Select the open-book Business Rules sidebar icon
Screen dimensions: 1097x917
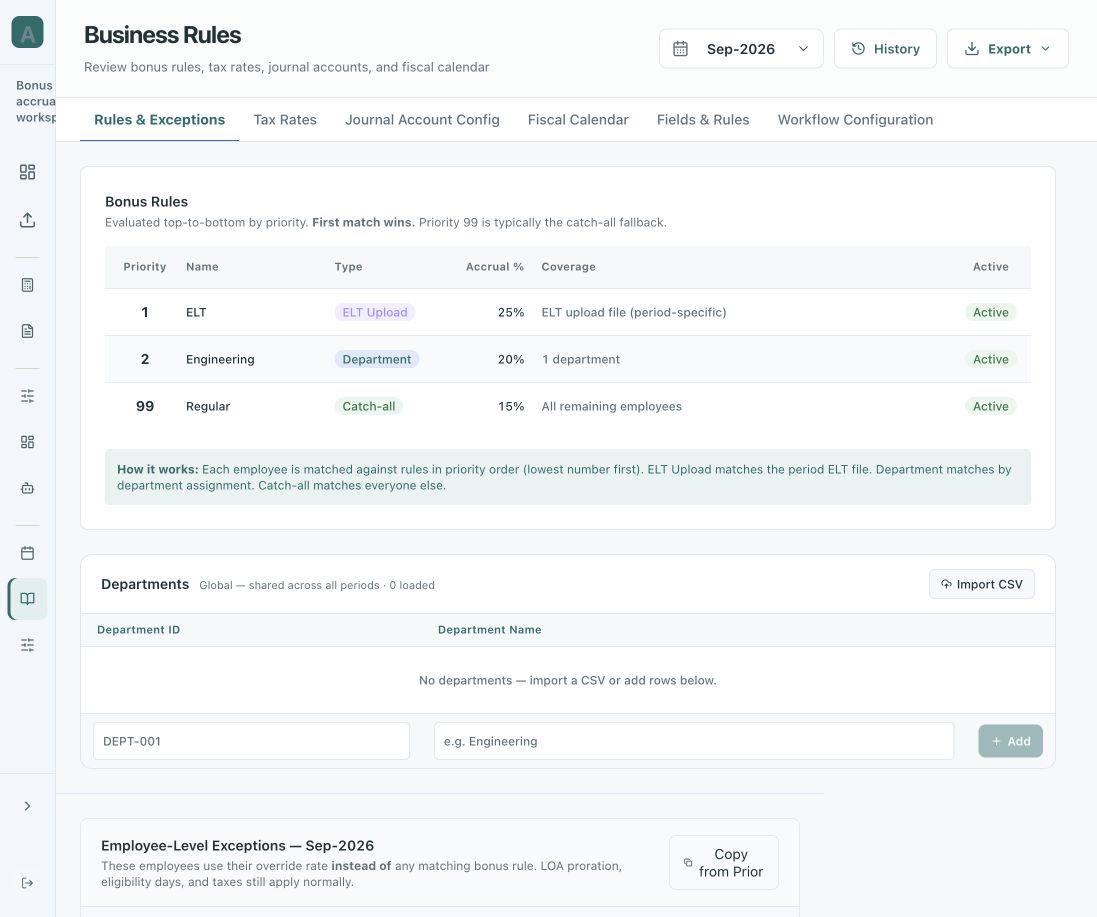coord(27,599)
